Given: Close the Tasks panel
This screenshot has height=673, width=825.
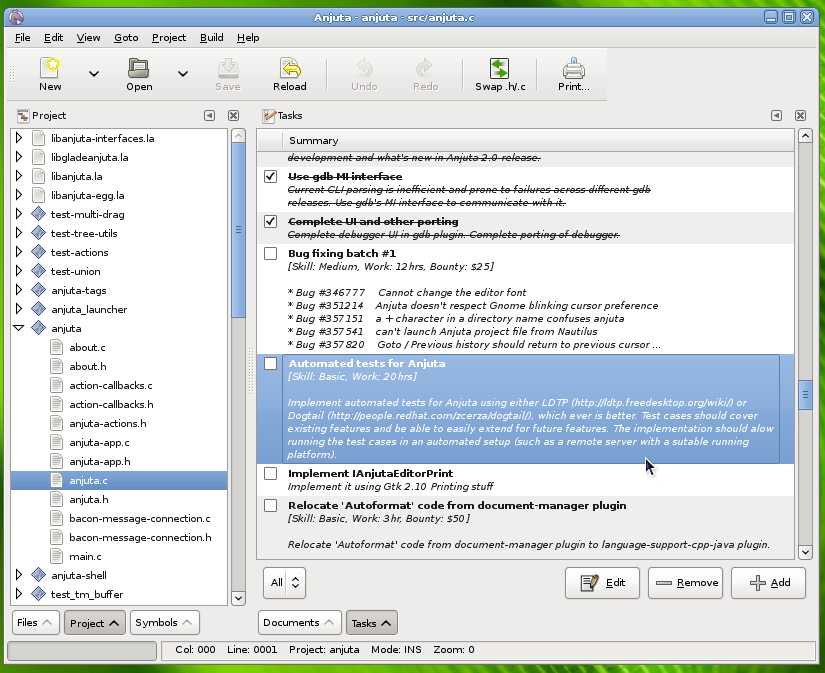Looking at the screenshot, I should 800,115.
